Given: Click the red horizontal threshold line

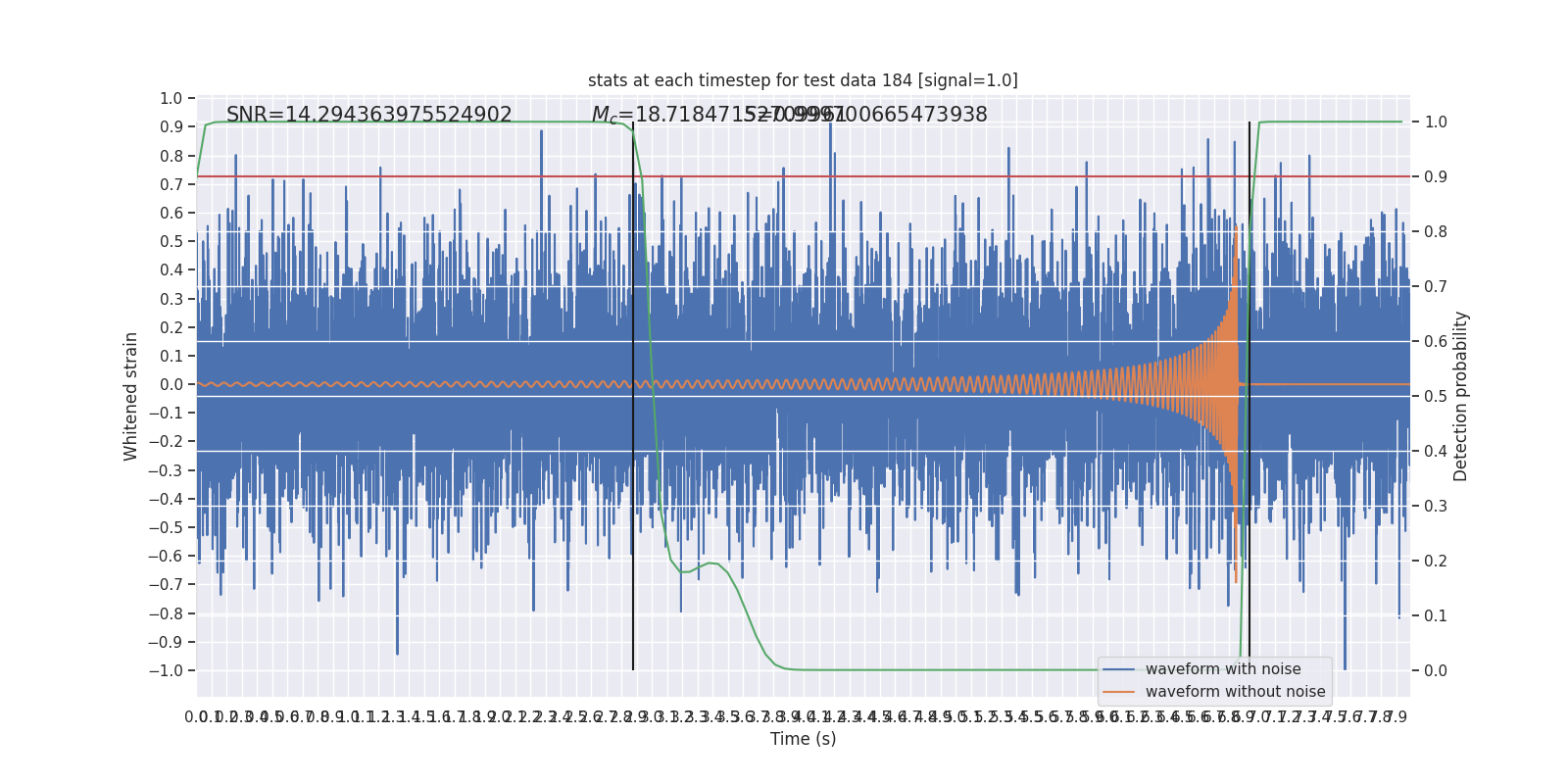Looking at the screenshot, I should (803, 176).
